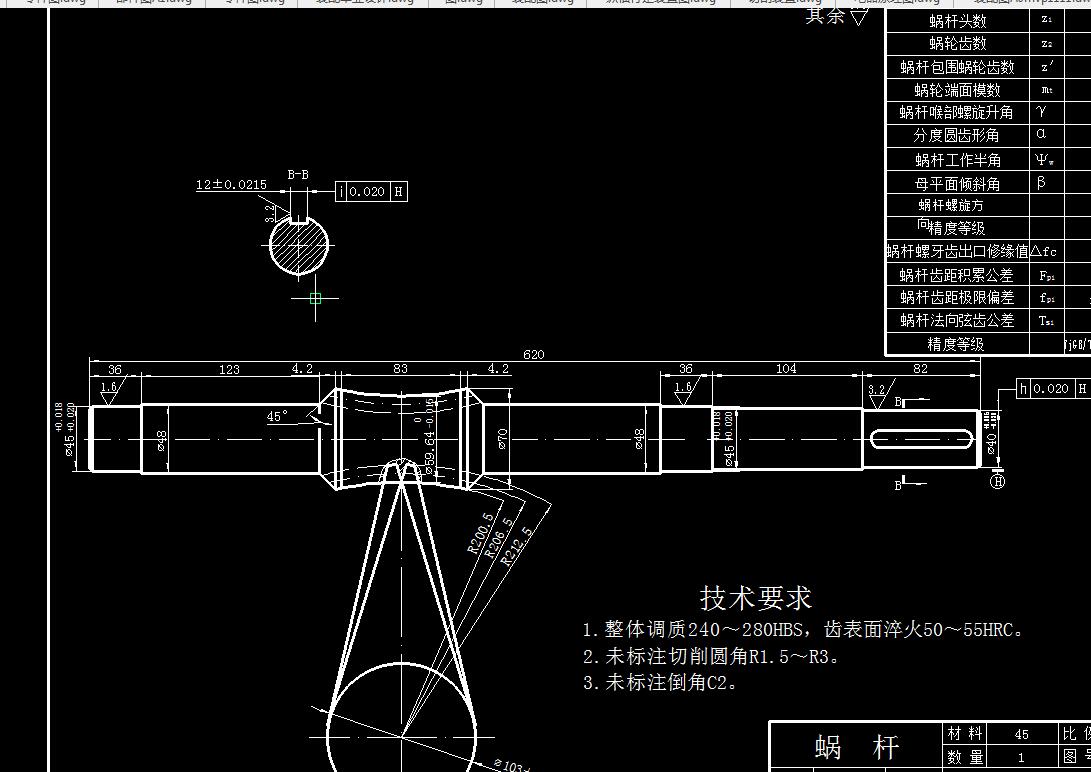
Task: Pick the R200.5 radius label
Action: click(x=480, y=533)
